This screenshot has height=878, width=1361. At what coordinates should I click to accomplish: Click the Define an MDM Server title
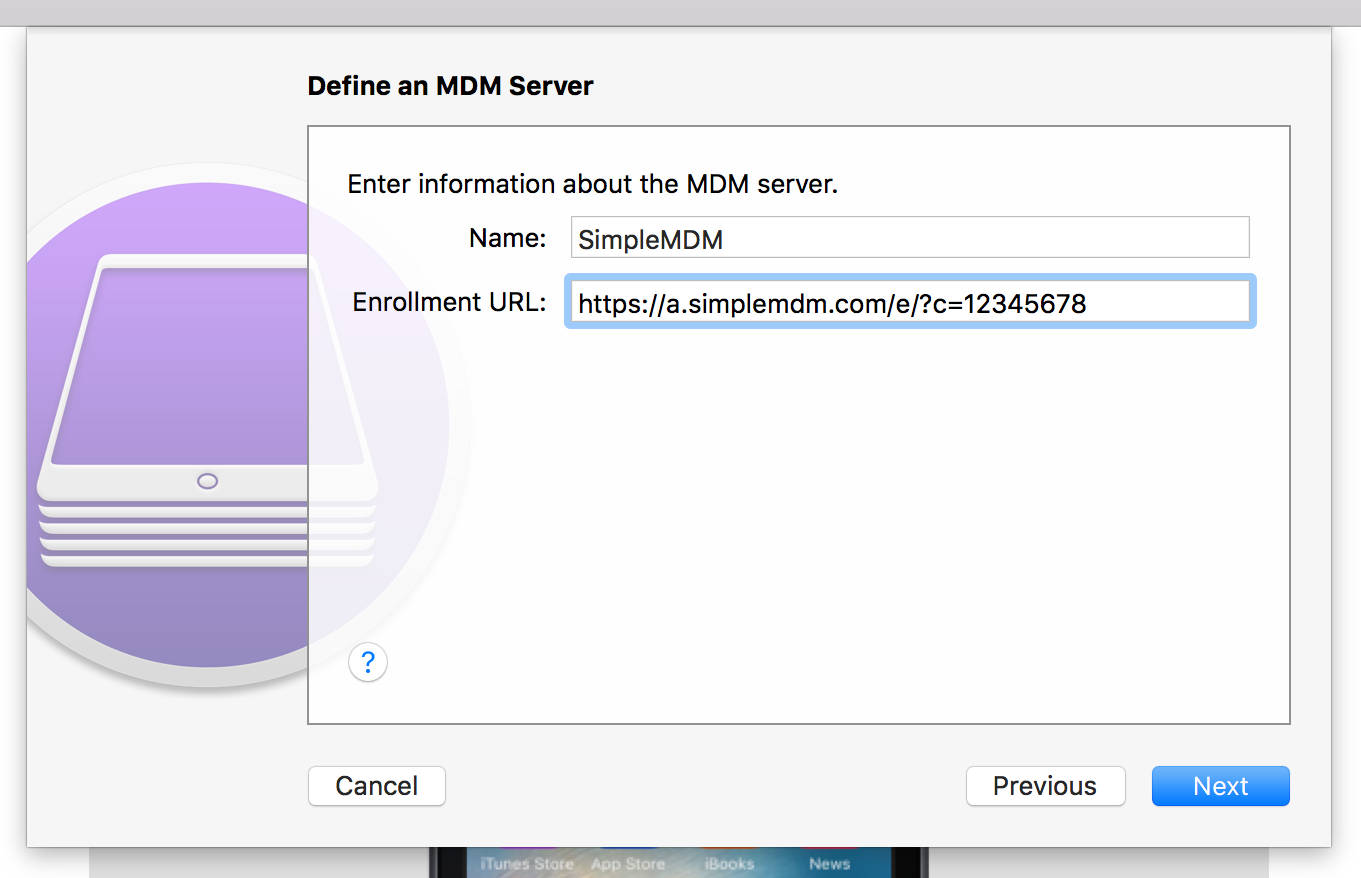click(x=450, y=86)
